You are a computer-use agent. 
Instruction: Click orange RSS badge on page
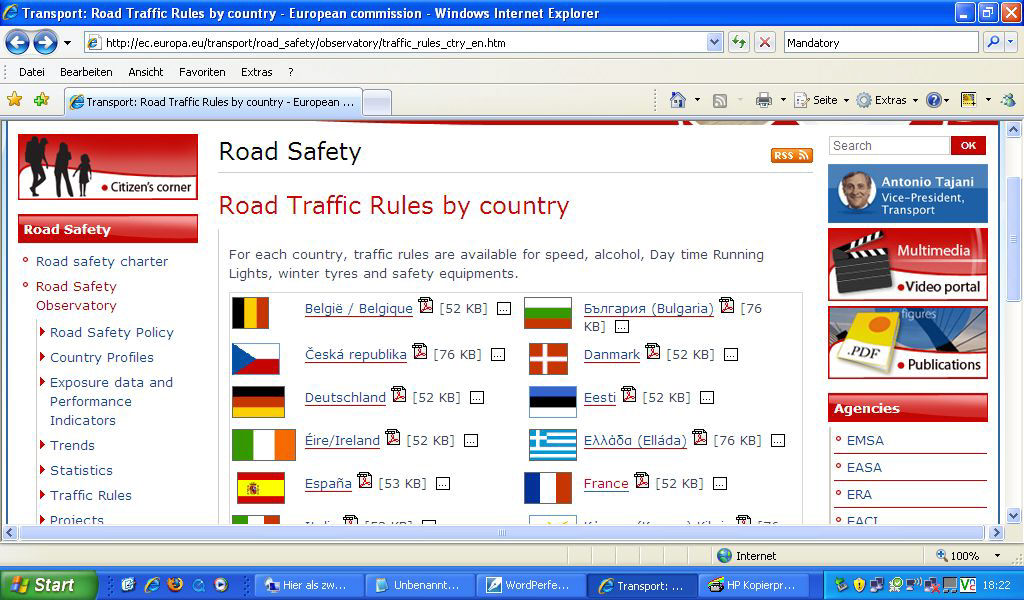(792, 155)
